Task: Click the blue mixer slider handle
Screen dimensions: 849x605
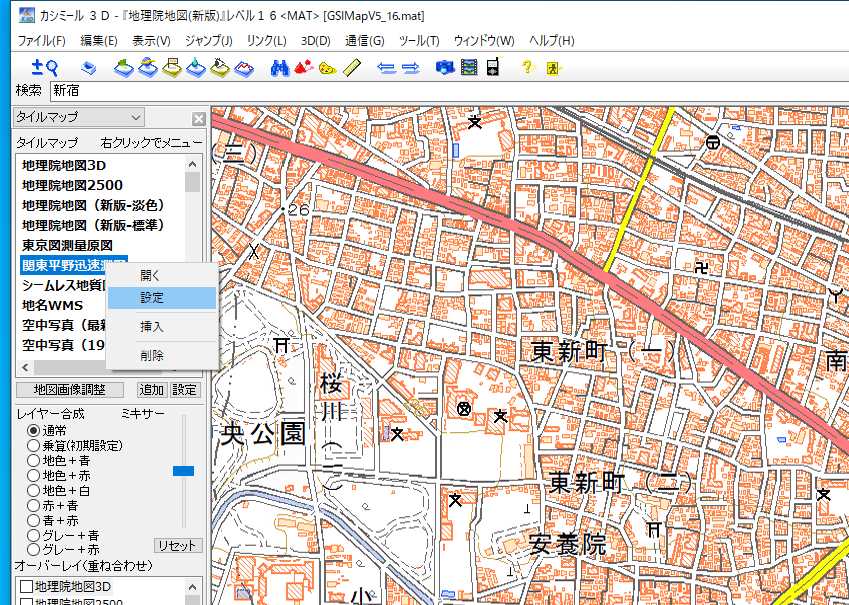Action: click(183, 471)
